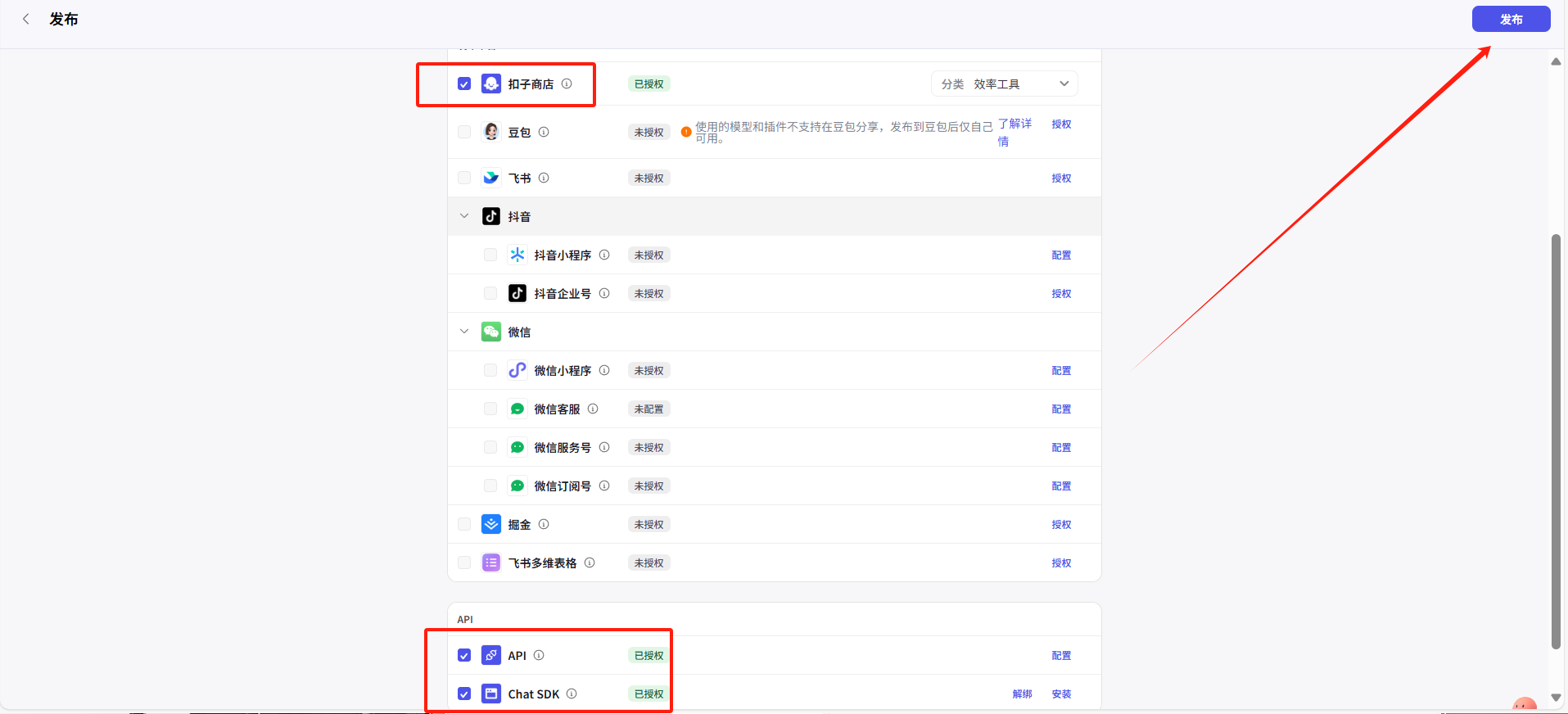
Task: Click 配置 link for 微信客服
Action: pos(1061,409)
